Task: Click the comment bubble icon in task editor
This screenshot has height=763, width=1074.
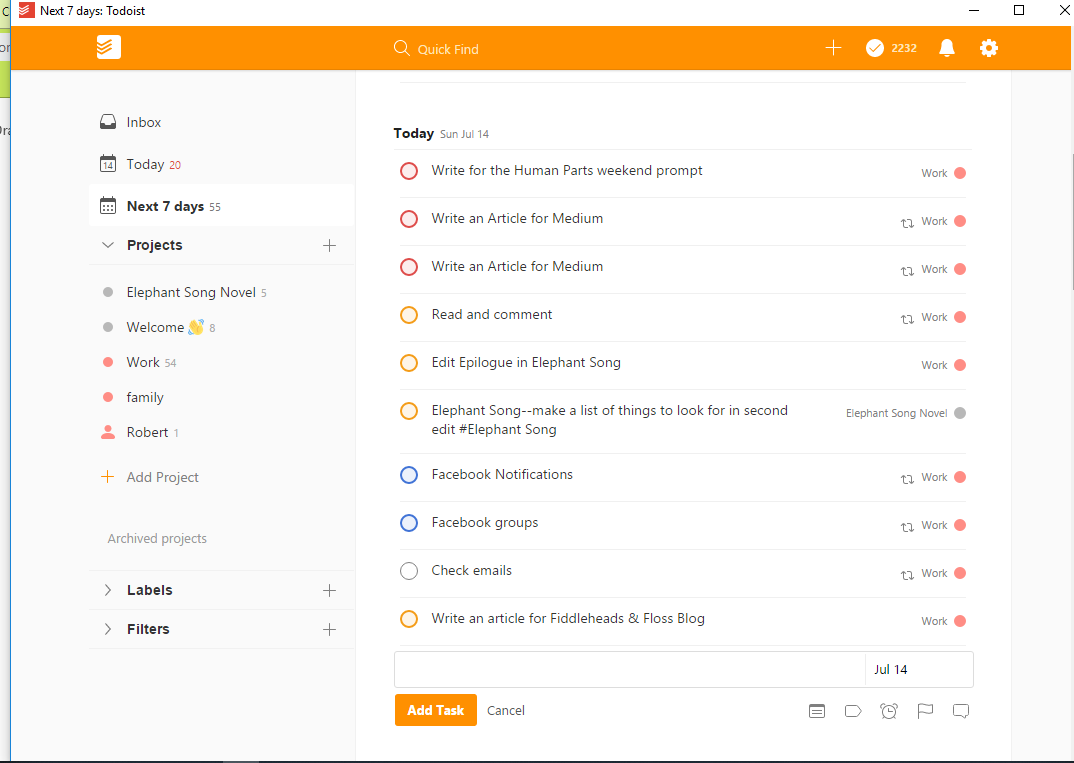Action: pos(961,711)
